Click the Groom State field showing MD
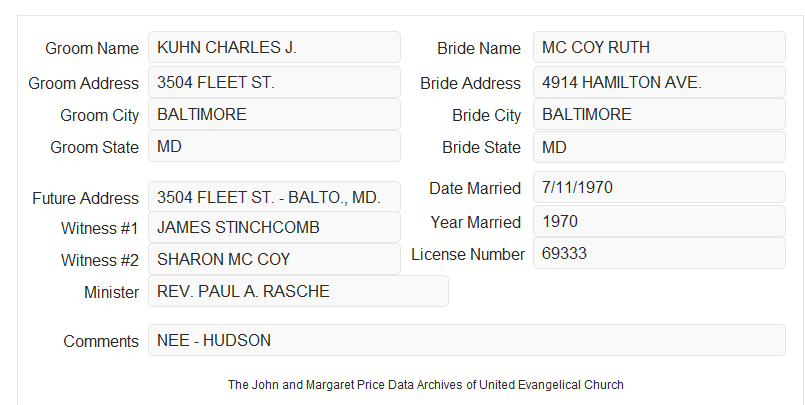 274,146
